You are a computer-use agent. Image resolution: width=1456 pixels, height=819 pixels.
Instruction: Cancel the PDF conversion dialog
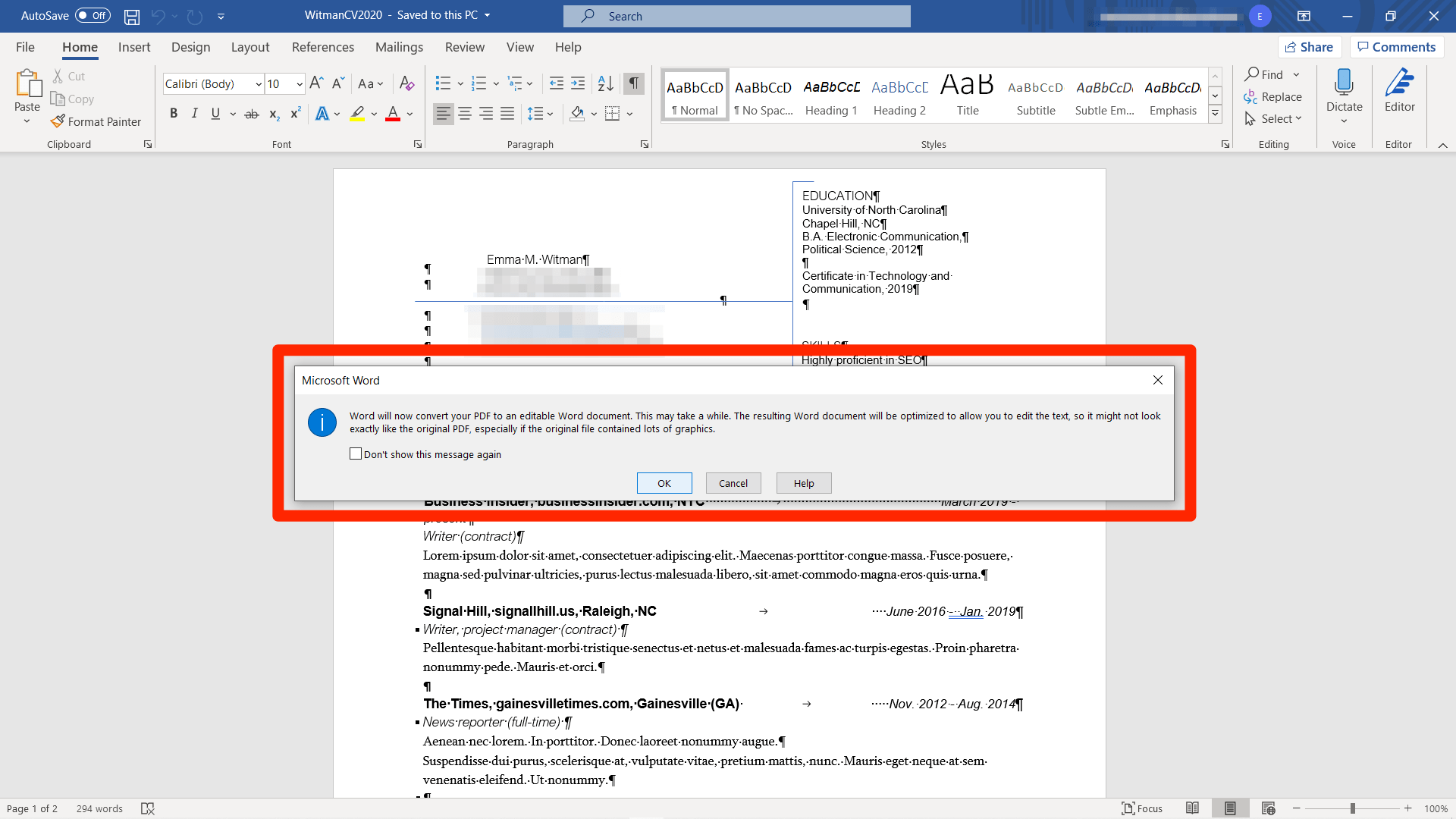(733, 483)
